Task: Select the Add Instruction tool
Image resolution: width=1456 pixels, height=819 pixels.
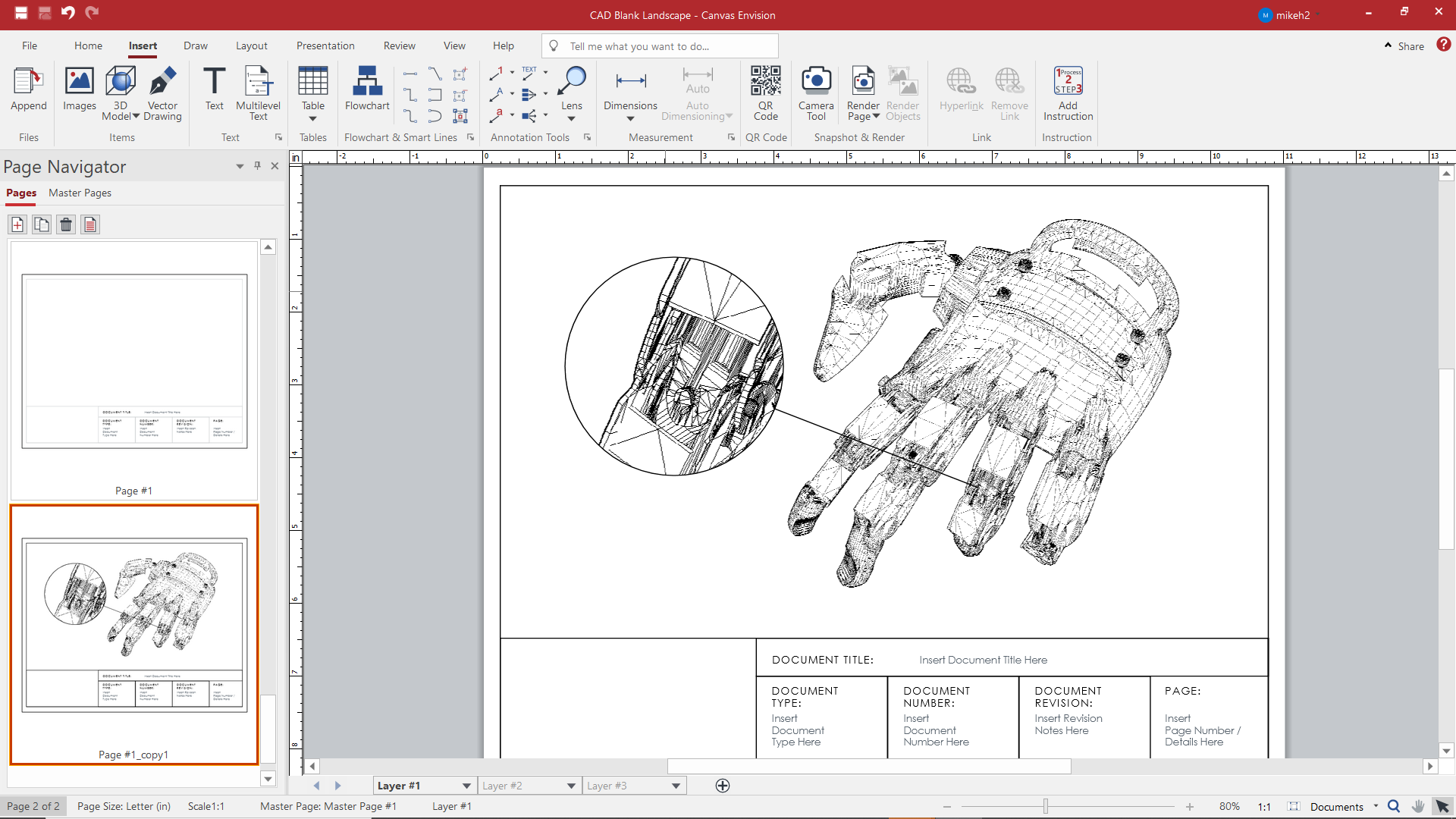Action: 1068,92
